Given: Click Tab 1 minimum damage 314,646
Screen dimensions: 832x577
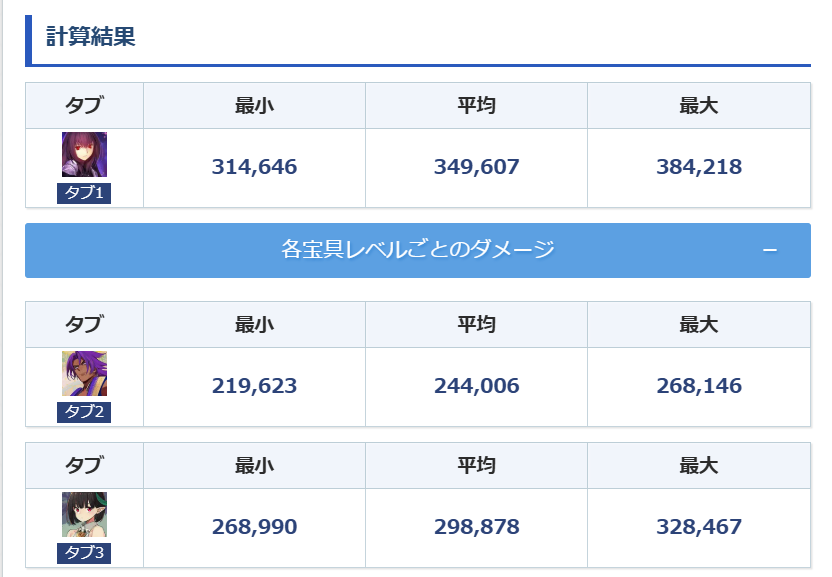Looking at the screenshot, I should pyautogui.click(x=254, y=167).
